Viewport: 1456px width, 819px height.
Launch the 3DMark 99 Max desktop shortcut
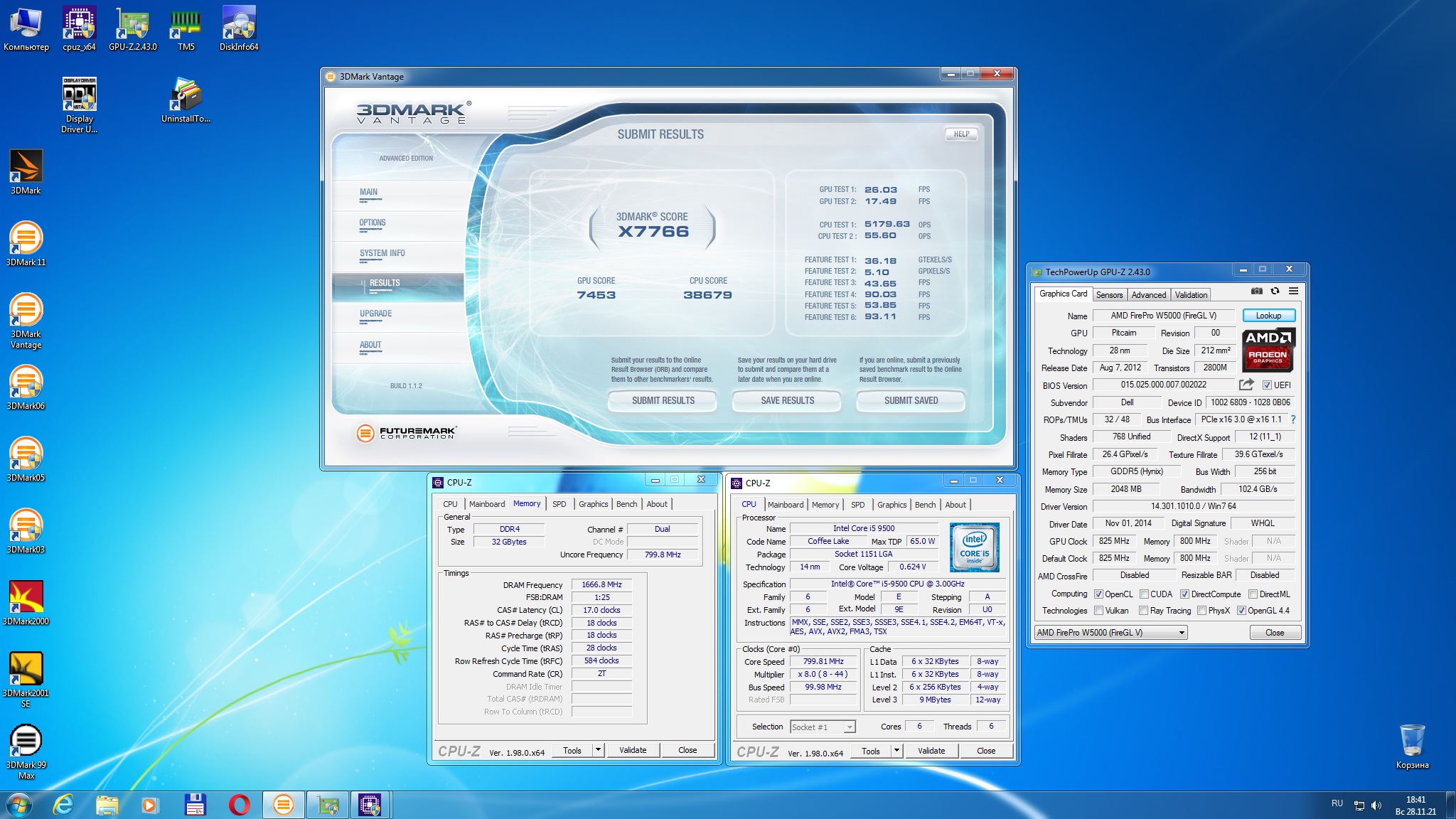point(26,751)
